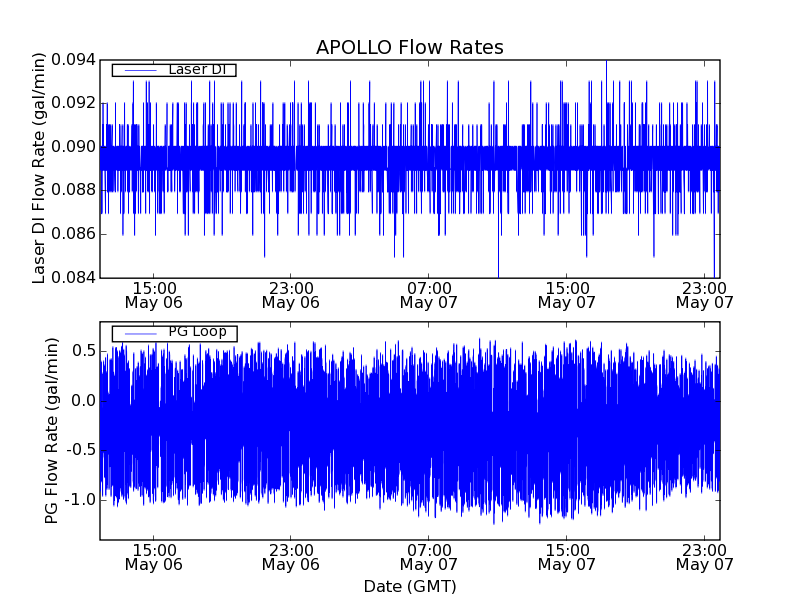Select bottom plot's "15:00 May 06" time label
The width and height of the screenshot is (800, 600).
coord(153,557)
